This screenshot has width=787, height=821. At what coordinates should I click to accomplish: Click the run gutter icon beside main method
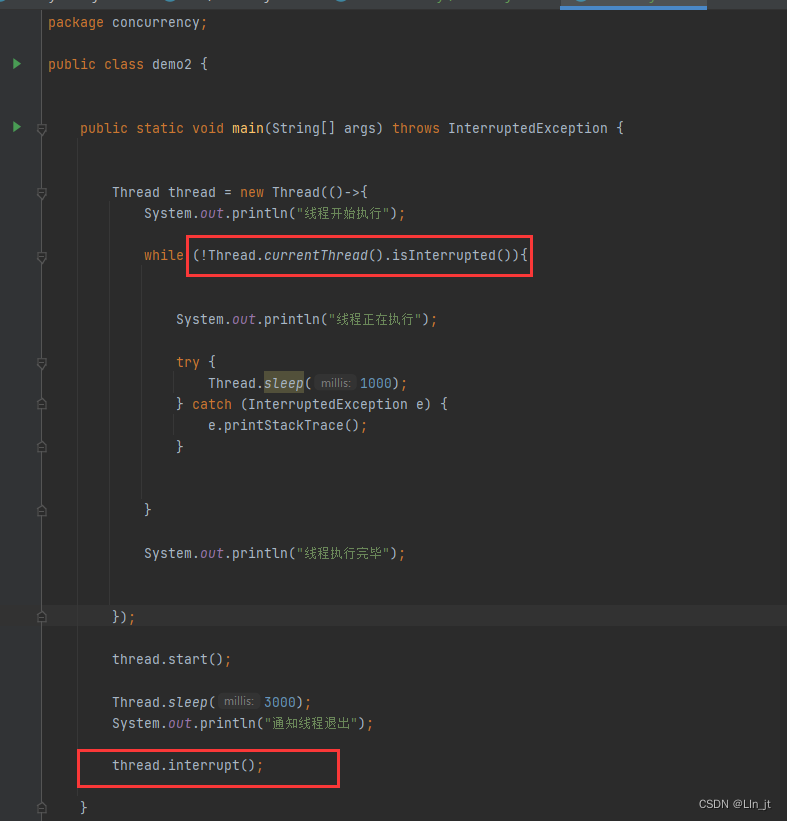(17, 127)
